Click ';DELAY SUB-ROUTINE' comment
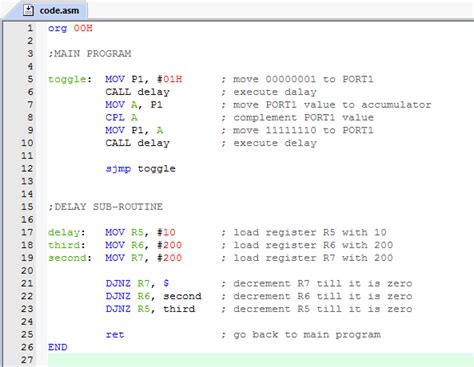Screen dimensions: 474x367 coord(105,207)
